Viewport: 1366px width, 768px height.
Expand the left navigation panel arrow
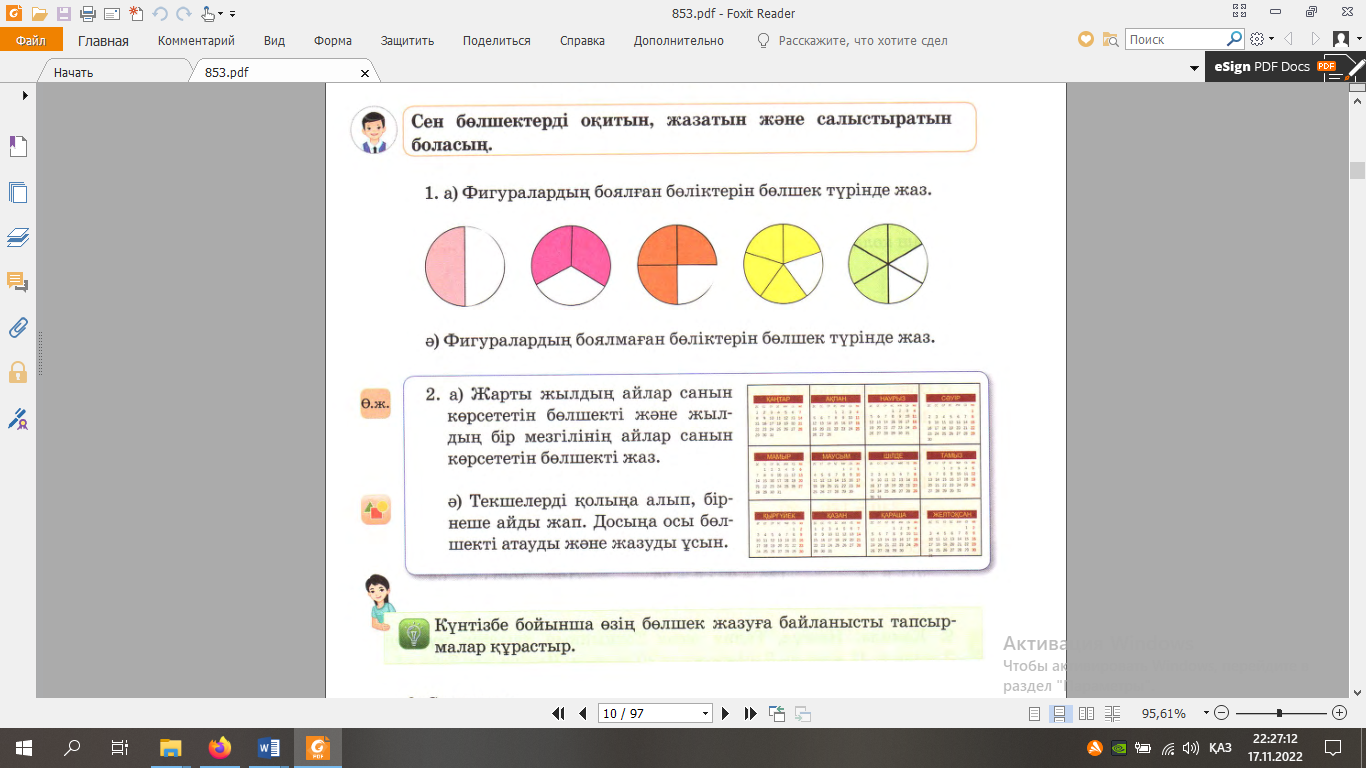(25, 95)
